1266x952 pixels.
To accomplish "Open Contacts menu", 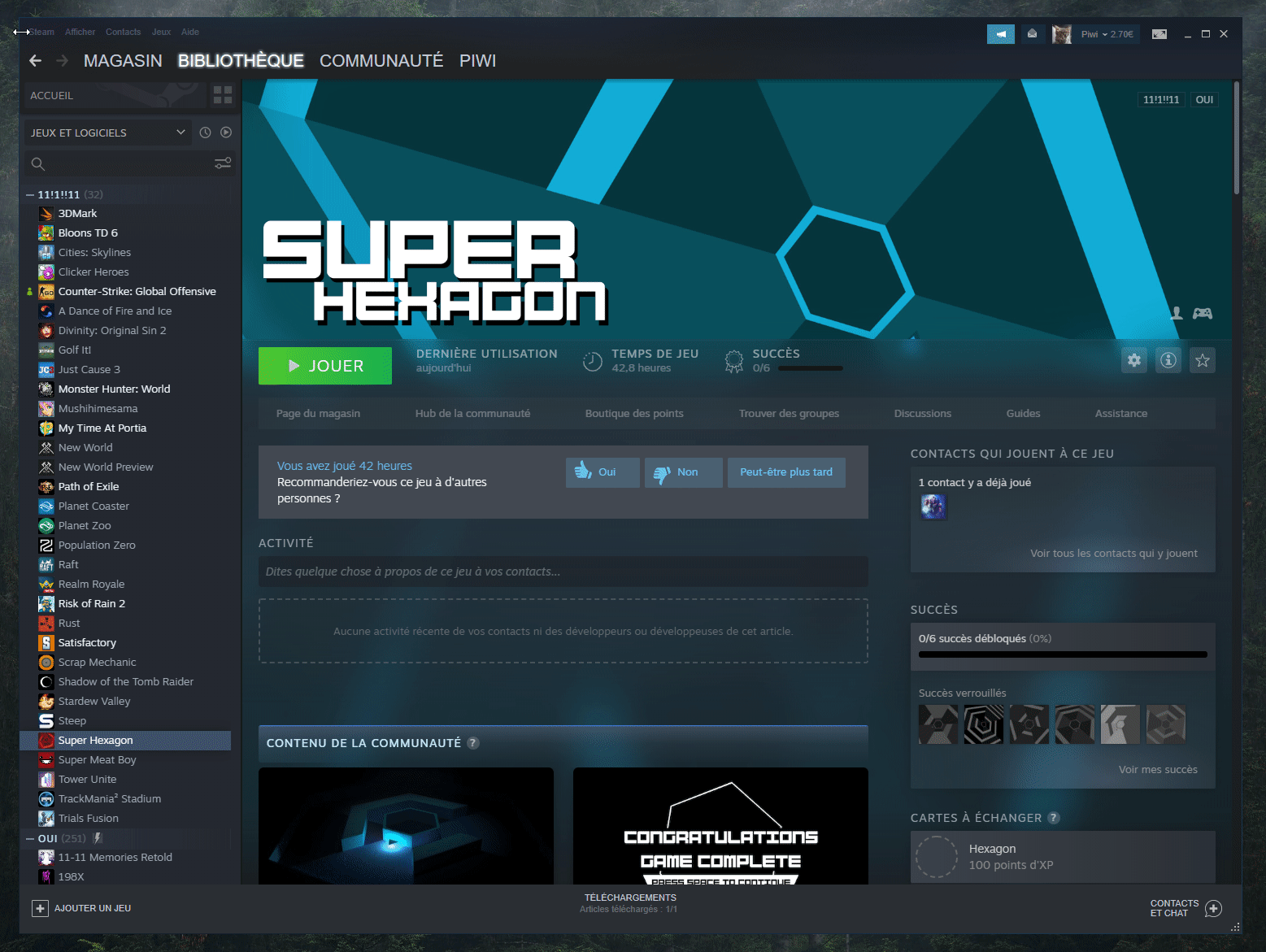I will click(123, 33).
